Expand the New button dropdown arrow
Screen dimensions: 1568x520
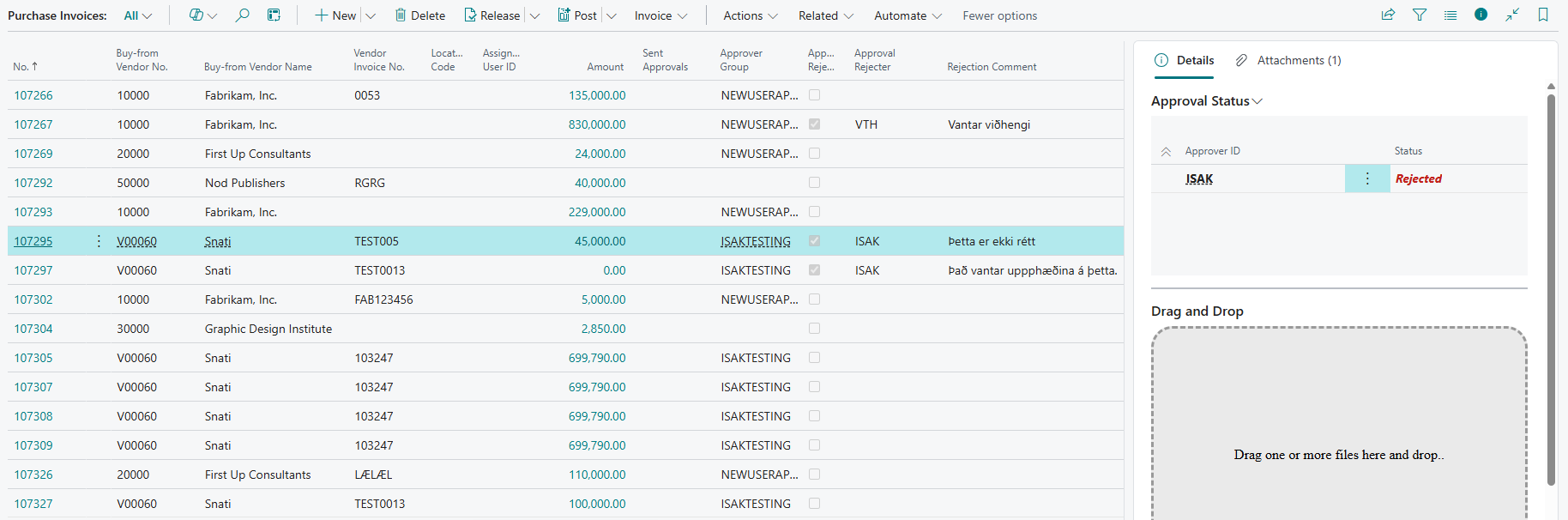371,15
